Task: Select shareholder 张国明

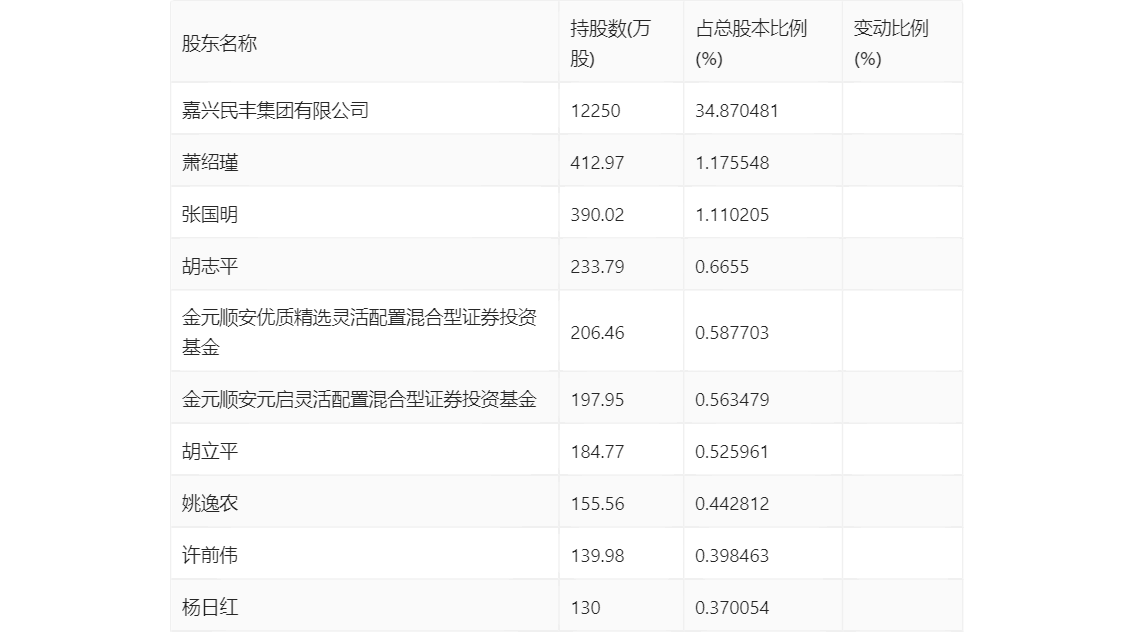Action: (x=210, y=215)
